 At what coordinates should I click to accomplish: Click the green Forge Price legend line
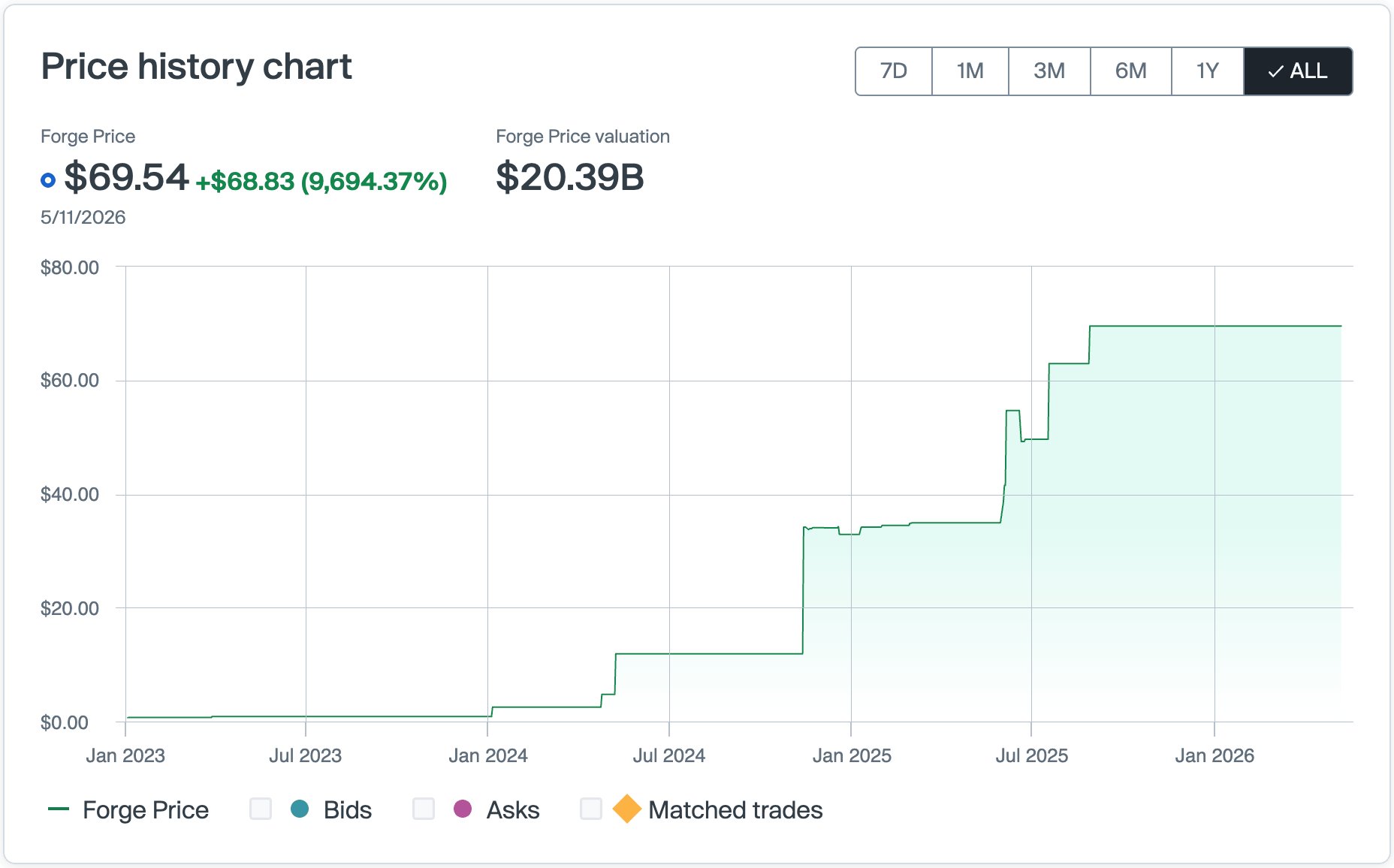[59, 809]
